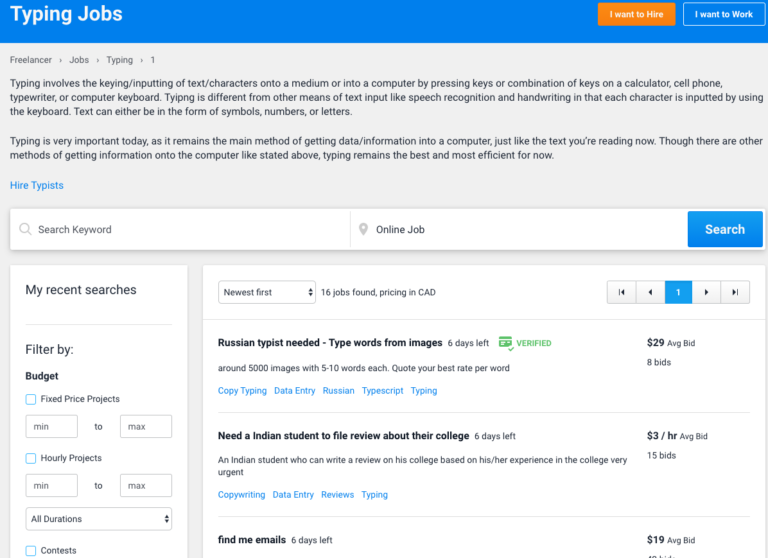Open the Russian typist needed job title

(x=330, y=343)
